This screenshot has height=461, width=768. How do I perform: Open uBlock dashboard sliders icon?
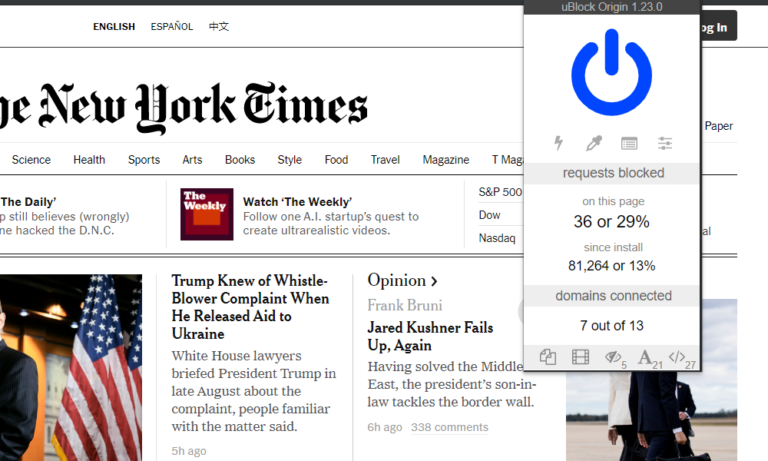[665, 143]
